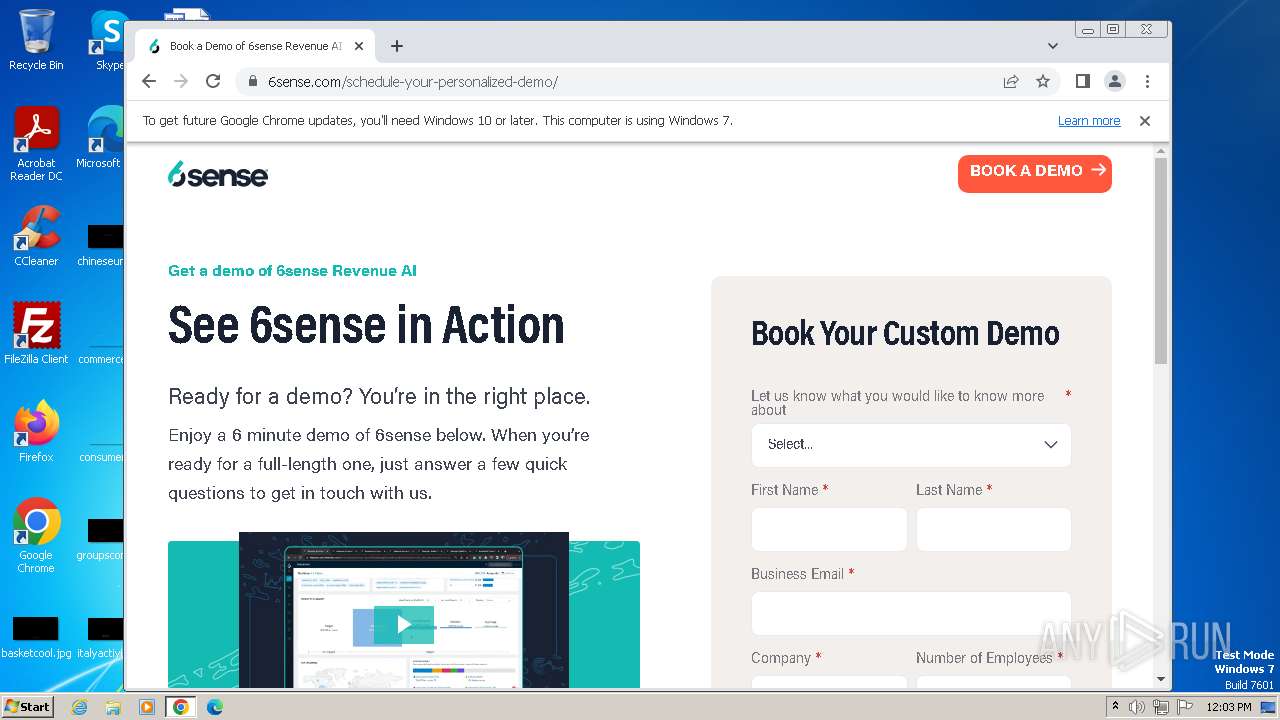Screen dimensions: 1280x720
Task: Go forward using the Chrome arrow
Action: [181, 82]
